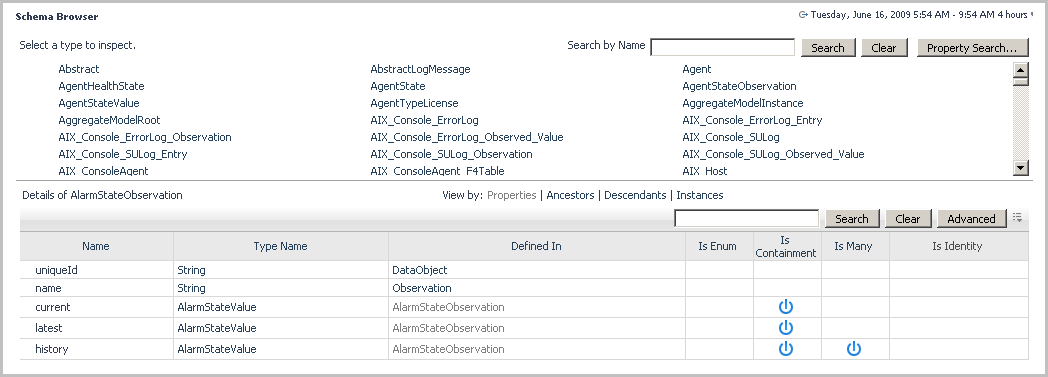Viewport: 1048px width, 377px height.
Task: Open the table column customizer icon
Action: (1017, 217)
